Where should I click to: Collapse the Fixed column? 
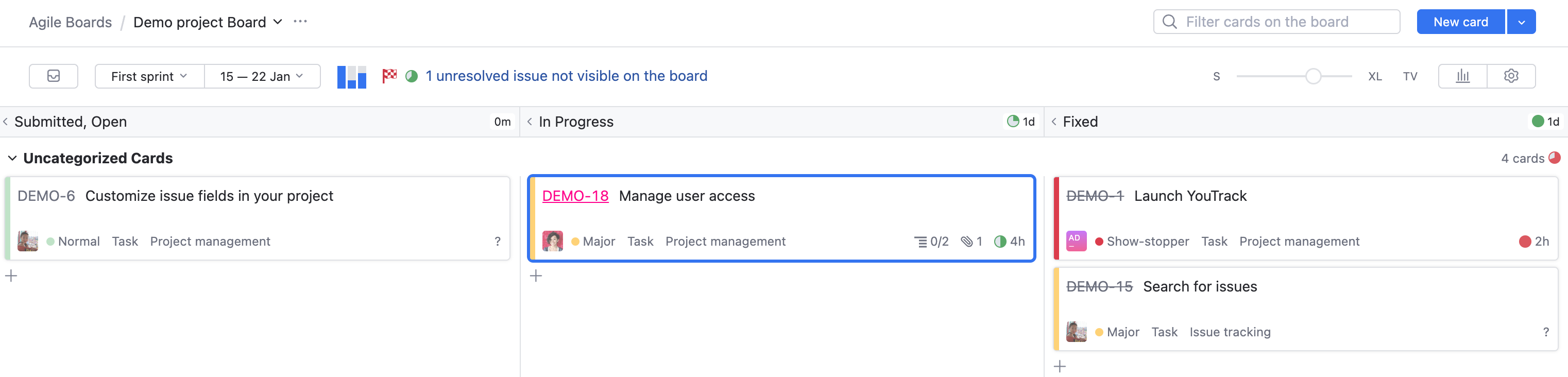pyautogui.click(x=1053, y=122)
